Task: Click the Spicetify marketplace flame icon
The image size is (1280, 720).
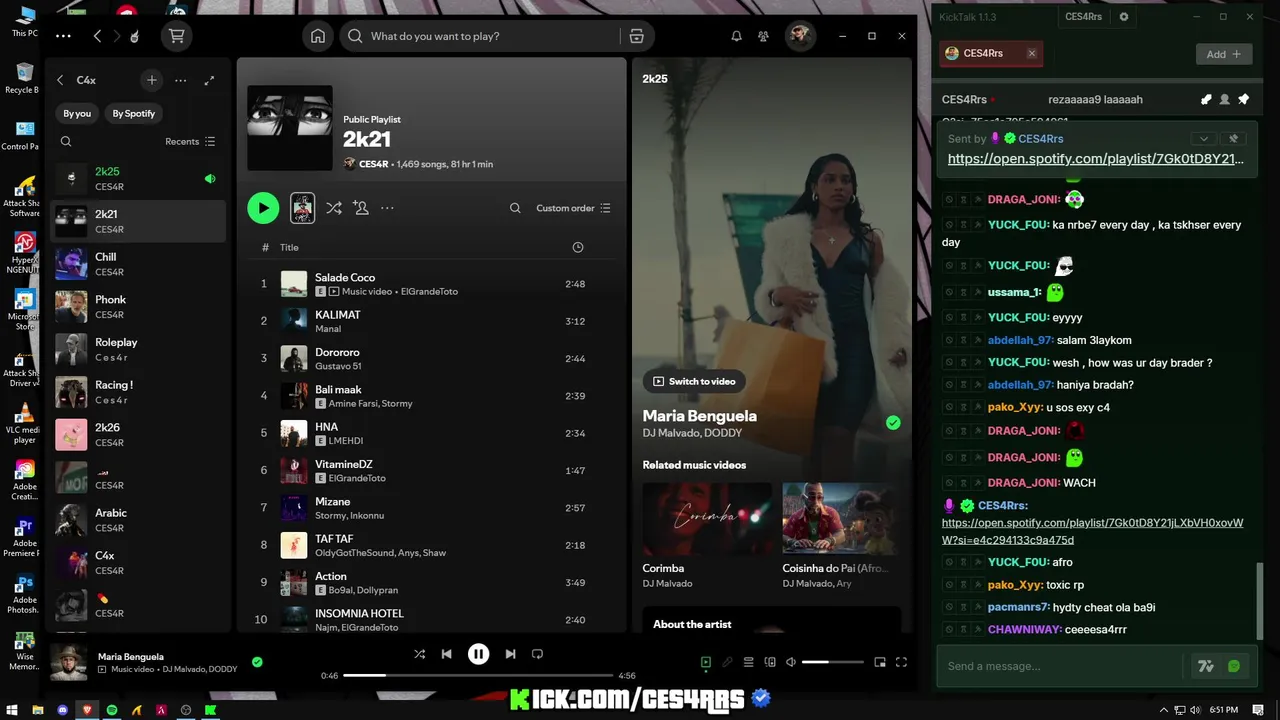Action: point(135,36)
